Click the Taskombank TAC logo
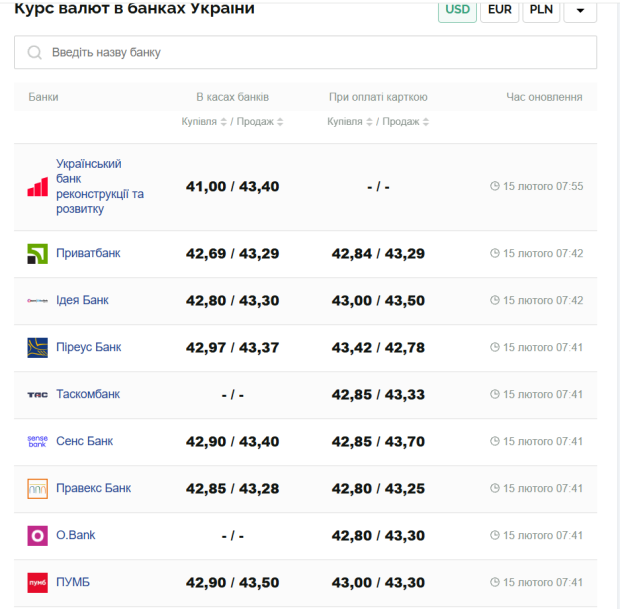The width and height of the screenshot is (620, 609). (37, 395)
